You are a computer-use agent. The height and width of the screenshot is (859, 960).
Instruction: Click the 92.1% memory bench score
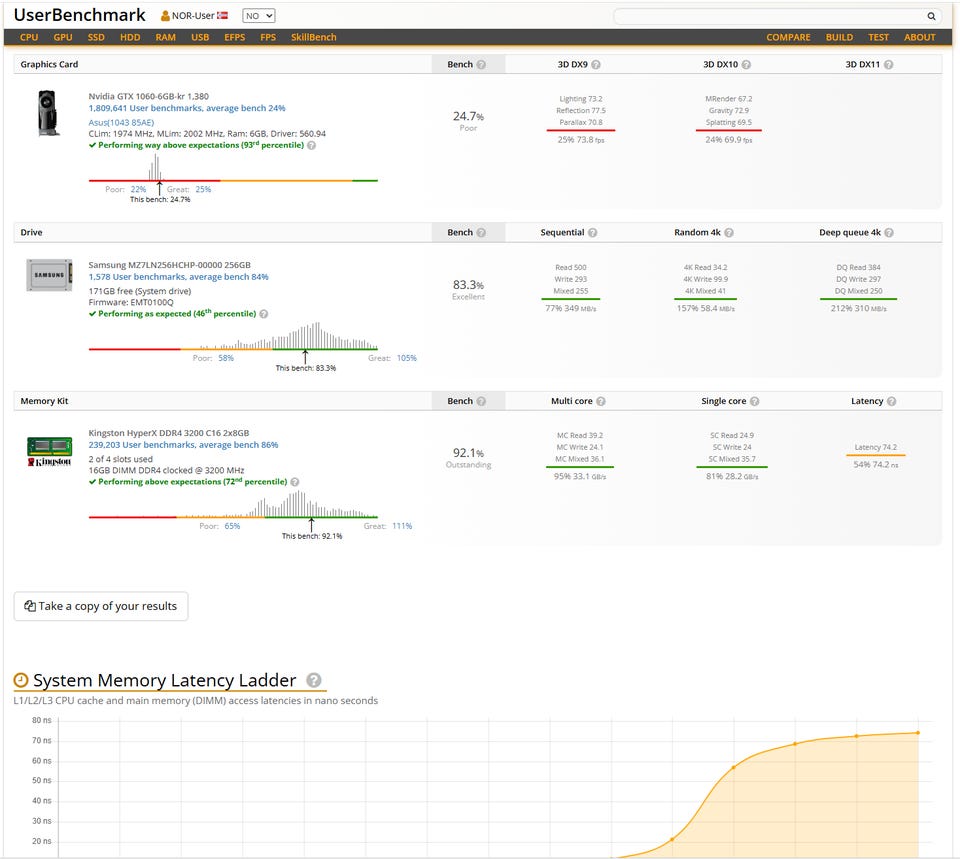coord(468,453)
